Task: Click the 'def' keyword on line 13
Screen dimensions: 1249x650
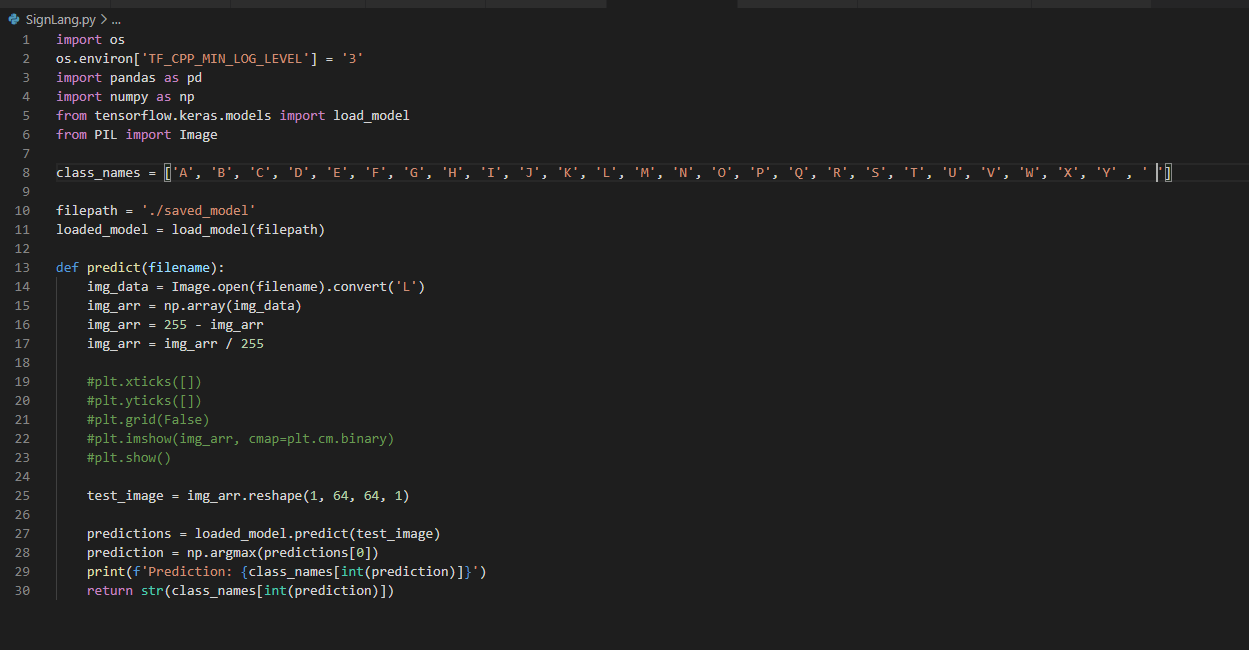Action: [67, 268]
